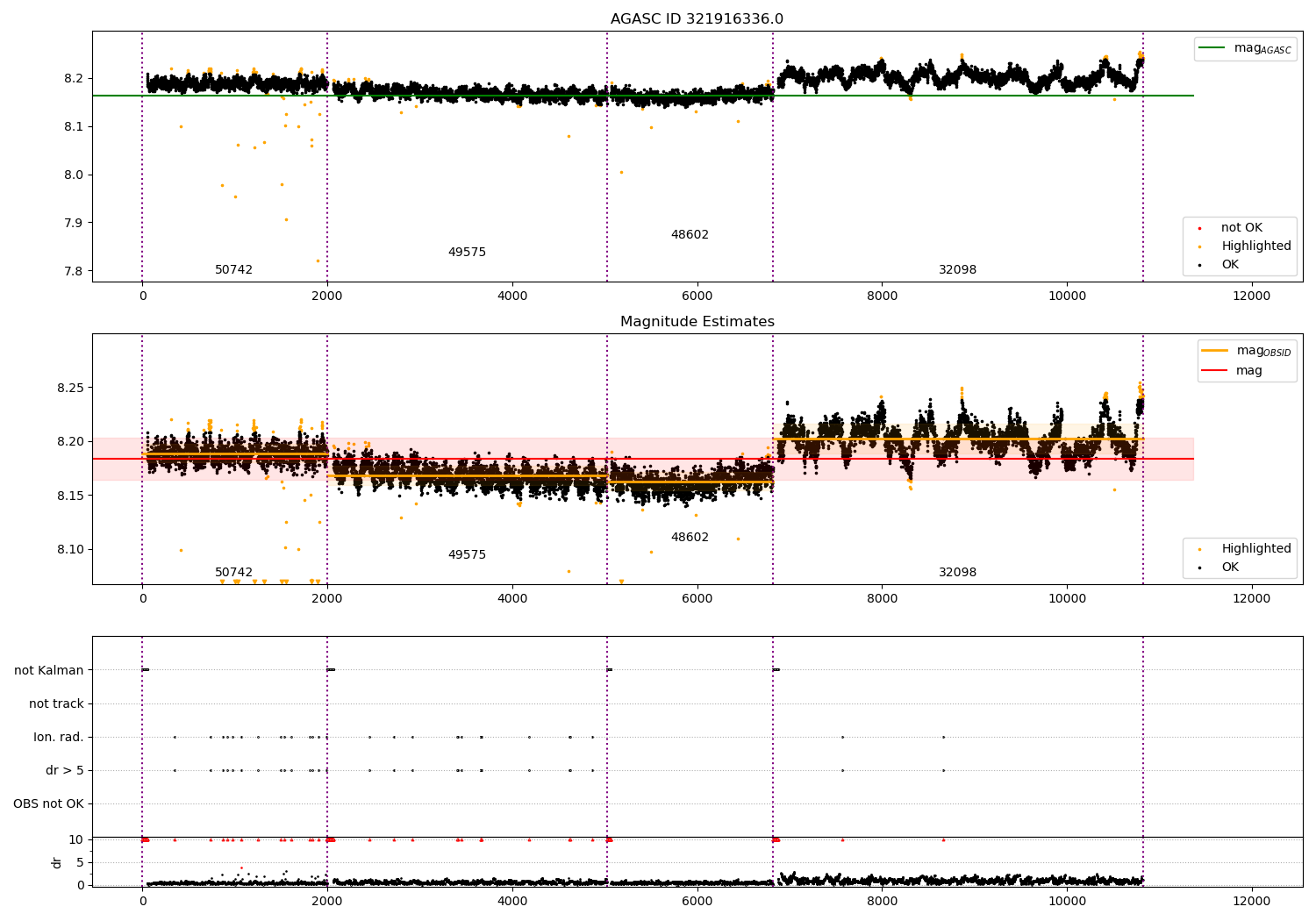
Task: Click dr axis tick 10 in bottom plot
Action: 76,840
